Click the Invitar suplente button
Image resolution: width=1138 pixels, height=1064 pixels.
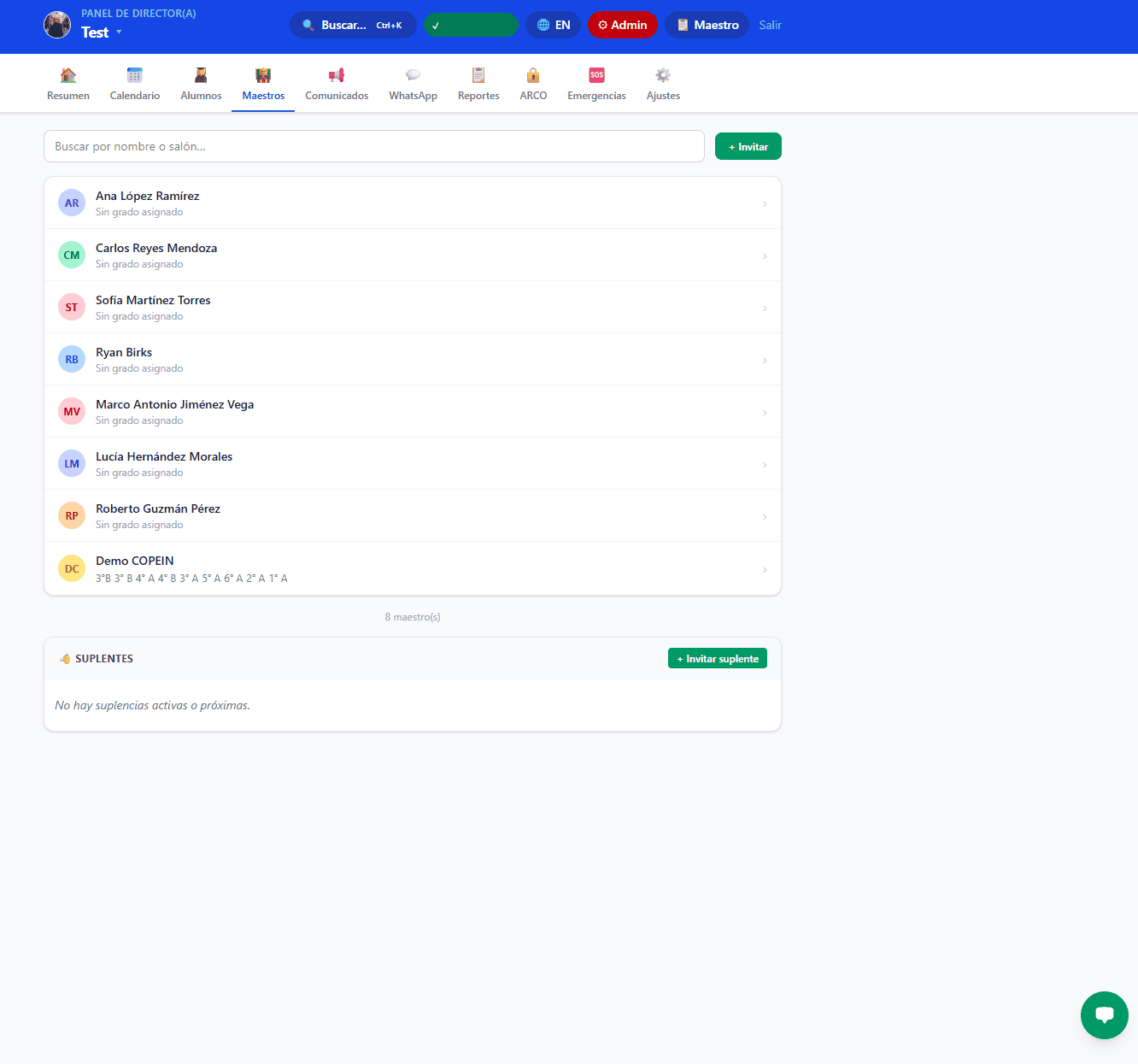[718, 658]
